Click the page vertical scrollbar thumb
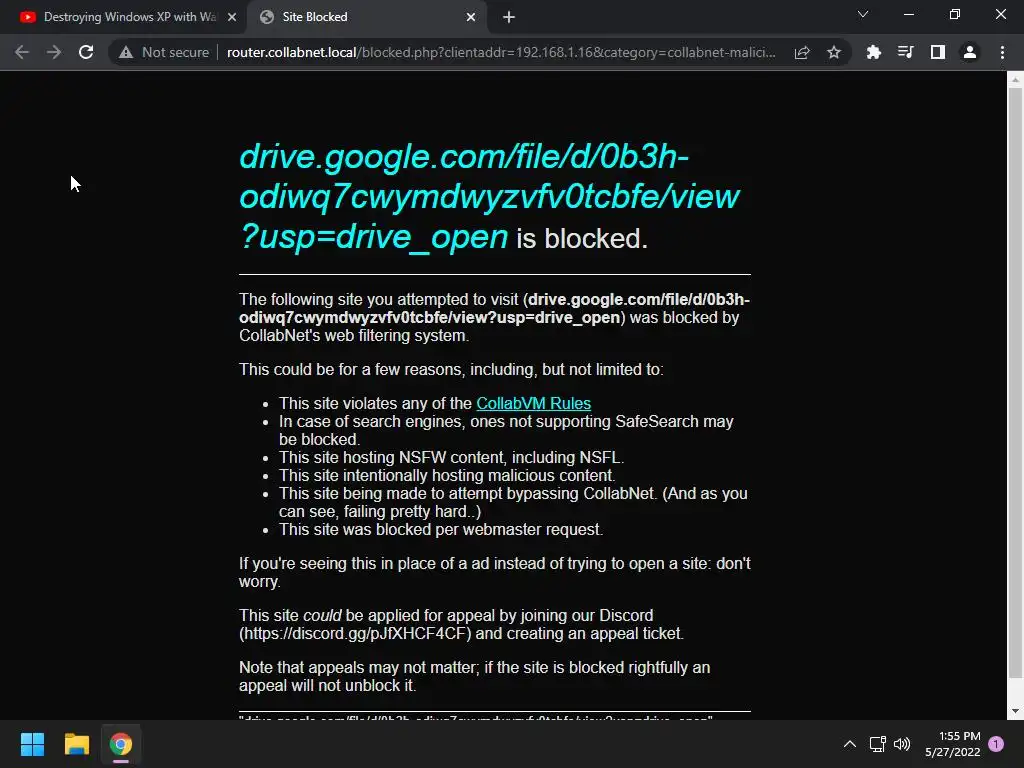The width and height of the screenshot is (1024, 768). [x=1015, y=382]
